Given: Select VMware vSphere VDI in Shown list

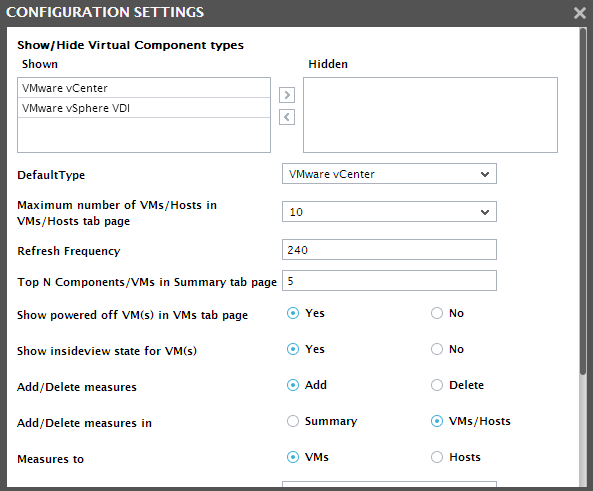Looking at the screenshot, I should (x=144, y=108).
